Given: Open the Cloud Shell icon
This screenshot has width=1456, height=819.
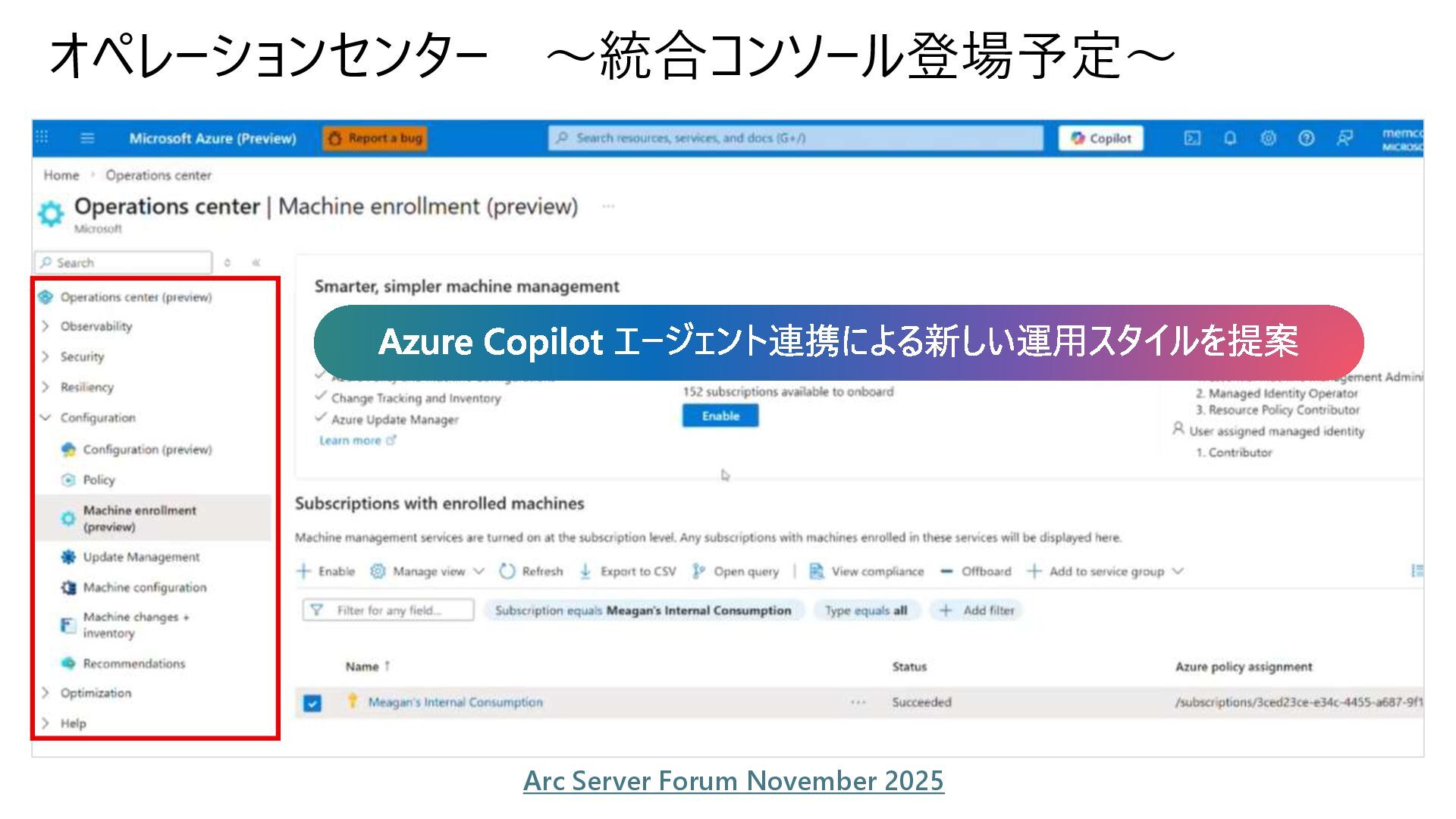Looking at the screenshot, I should tap(1192, 138).
